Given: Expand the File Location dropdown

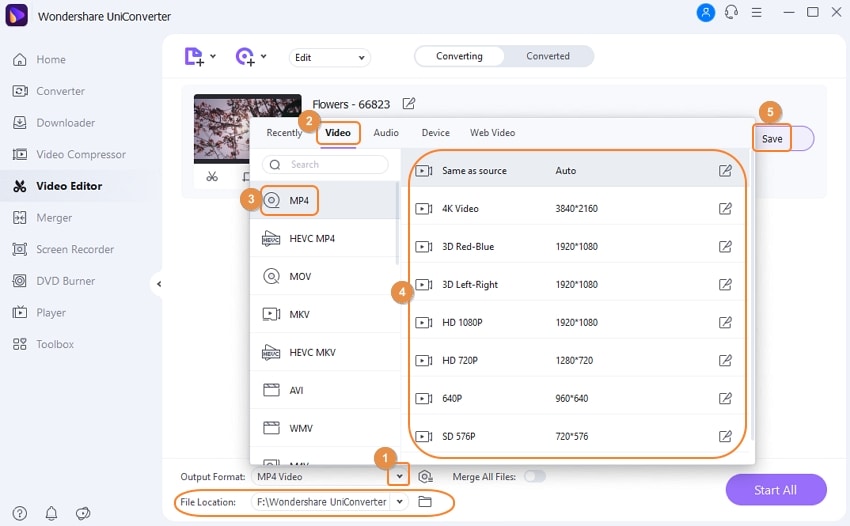Looking at the screenshot, I should tap(399, 502).
